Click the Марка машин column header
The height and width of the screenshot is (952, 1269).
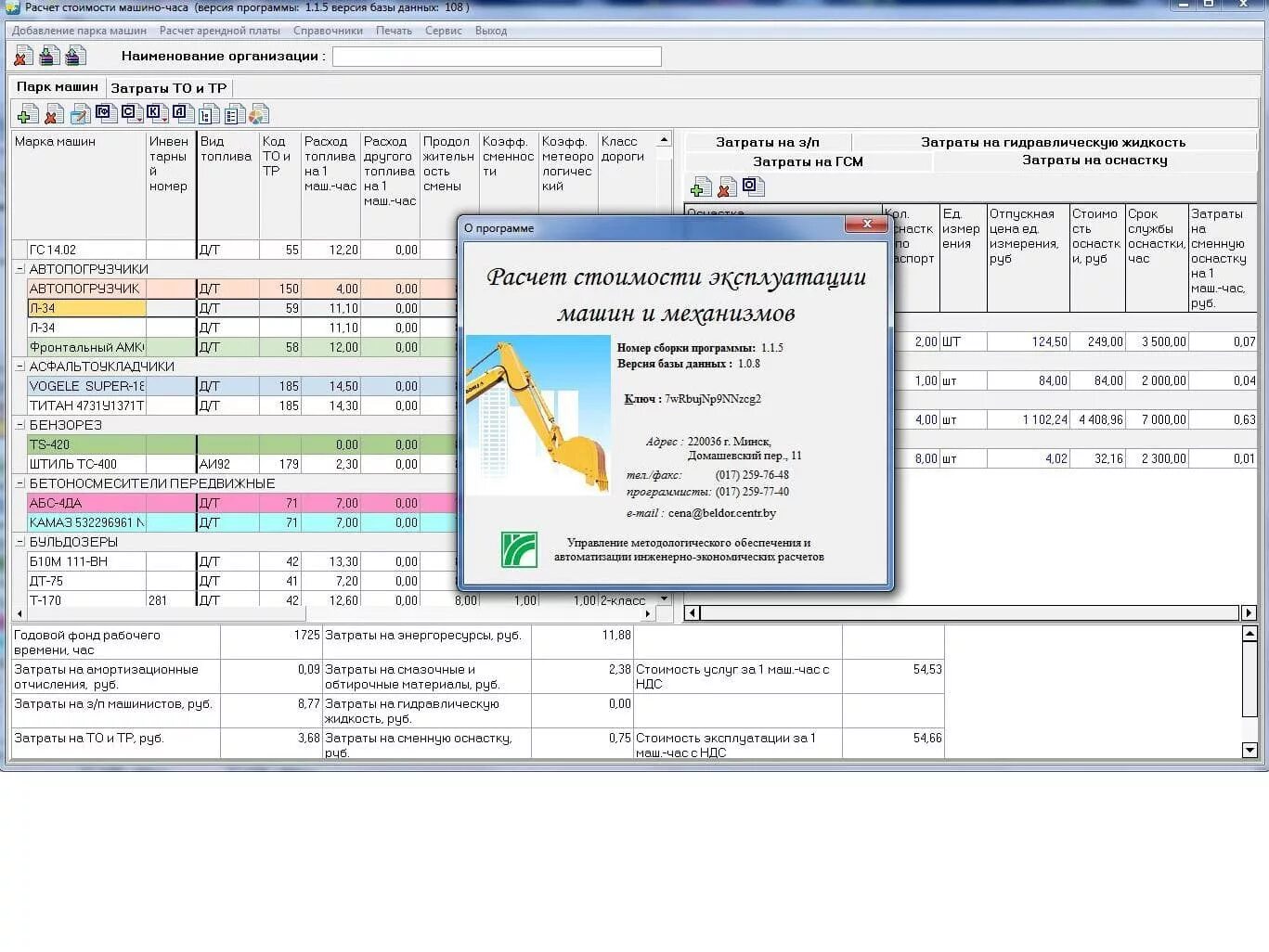pos(79,186)
